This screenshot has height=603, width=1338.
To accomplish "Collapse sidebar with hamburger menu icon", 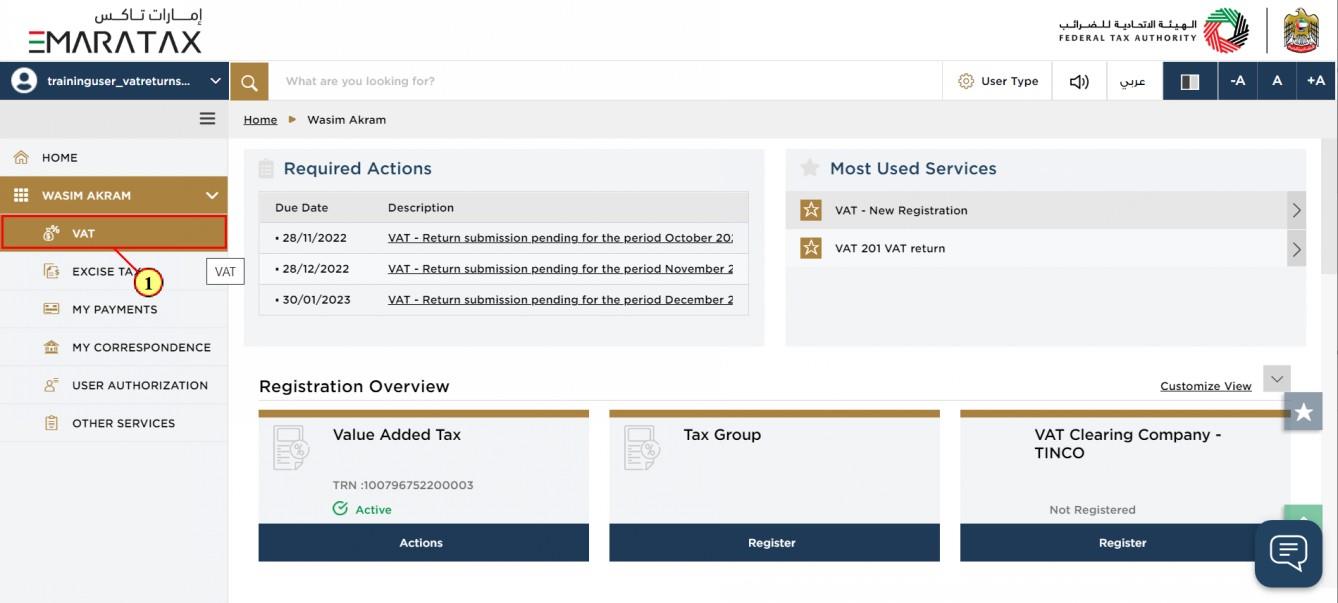I will [x=207, y=119].
